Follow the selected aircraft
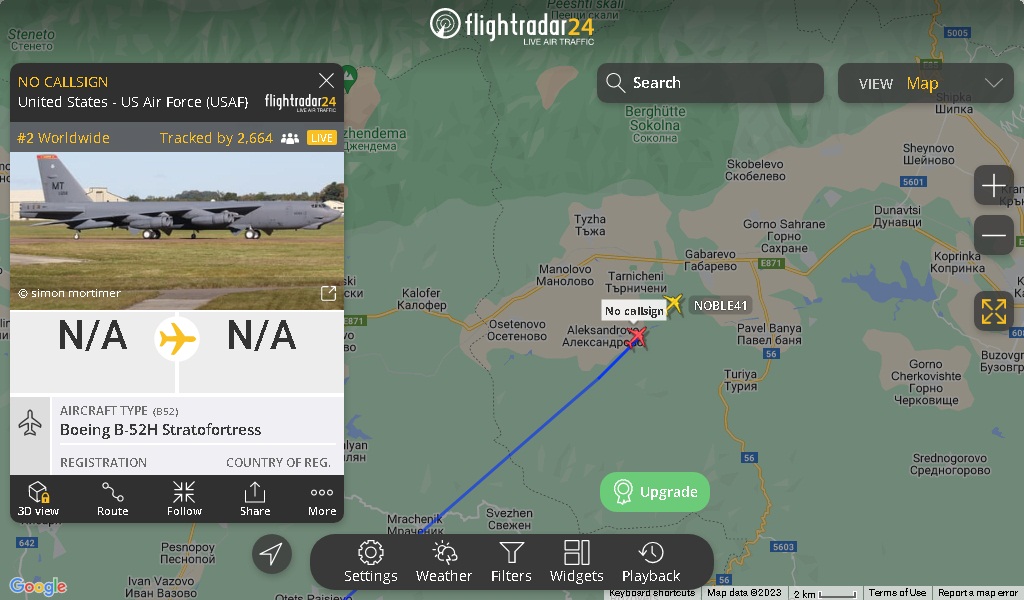Image resolution: width=1024 pixels, height=600 pixels. [x=184, y=499]
